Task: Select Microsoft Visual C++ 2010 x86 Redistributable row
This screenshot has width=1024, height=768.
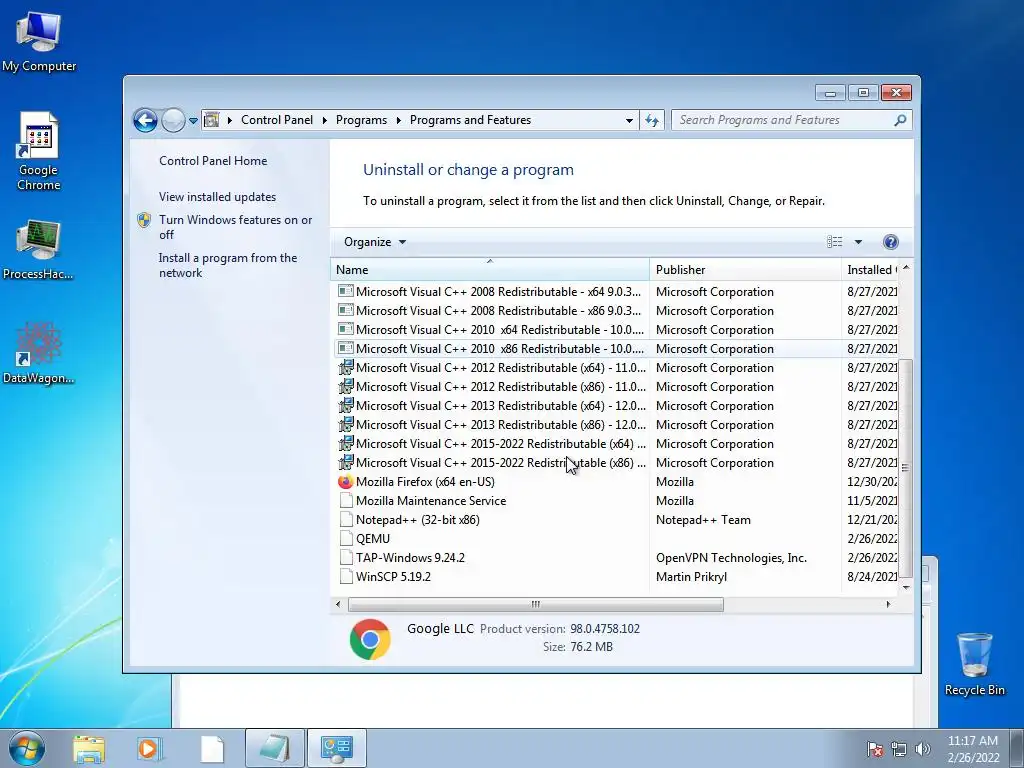Action: point(616,349)
